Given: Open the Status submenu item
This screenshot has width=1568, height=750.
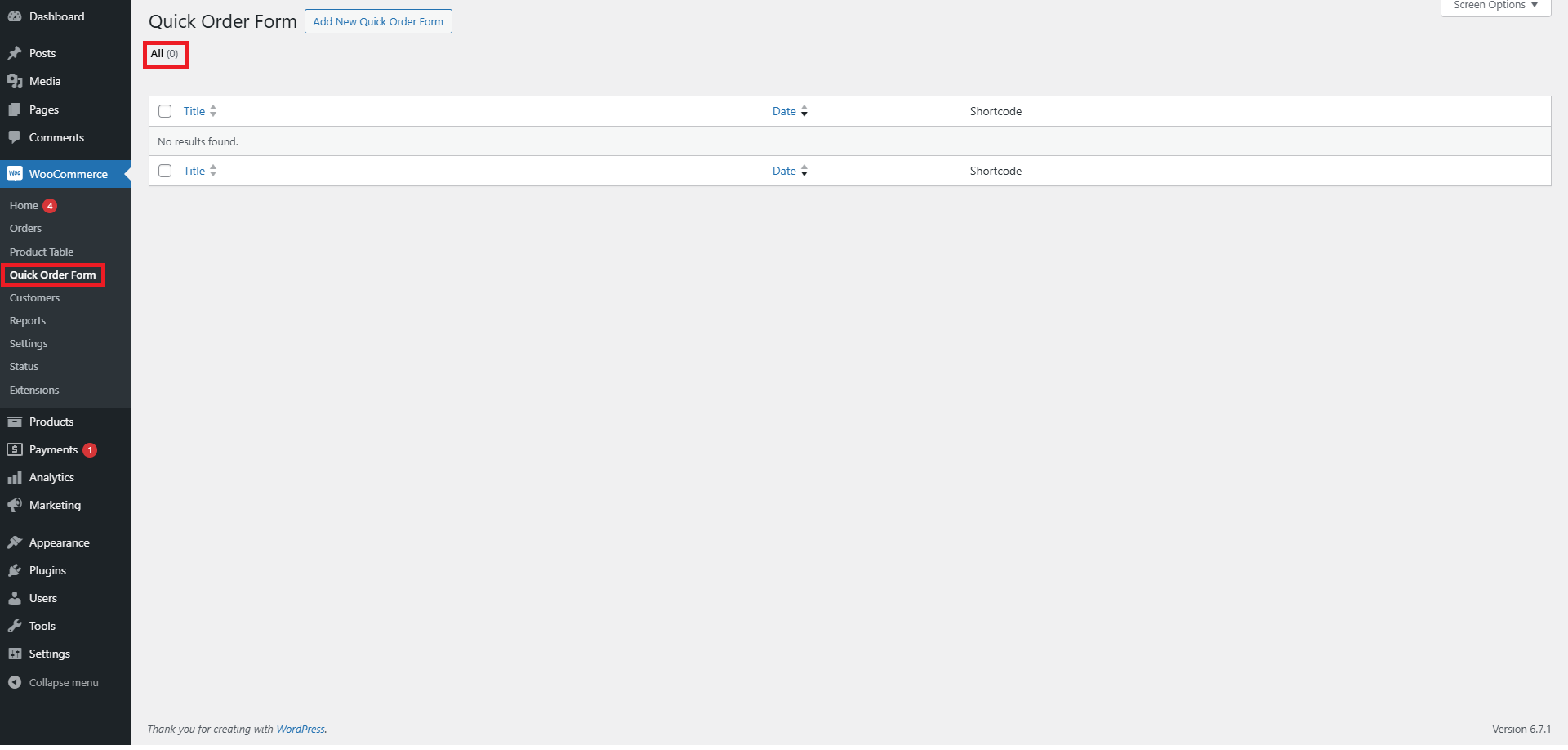Looking at the screenshot, I should pos(24,367).
